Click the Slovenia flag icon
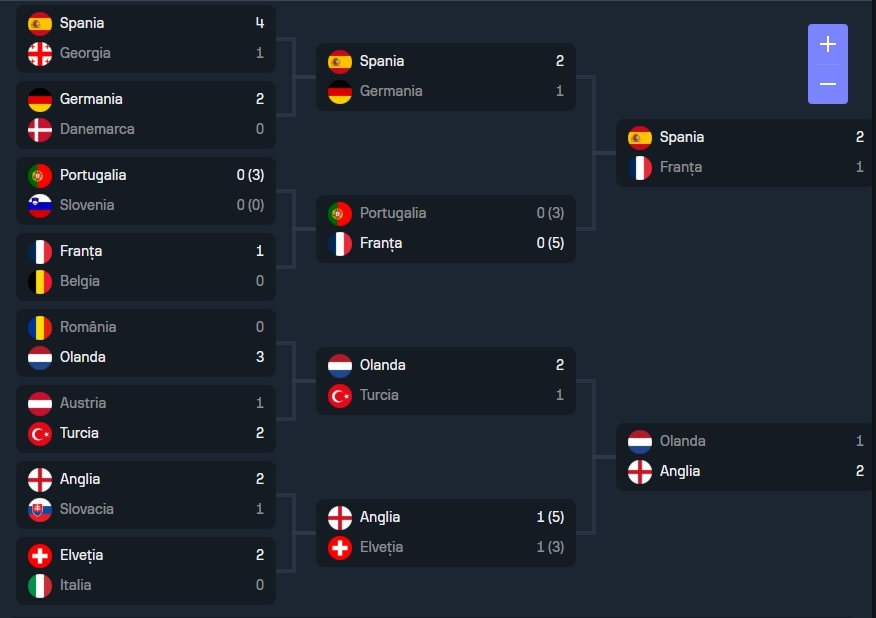 pyautogui.click(x=40, y=205)
